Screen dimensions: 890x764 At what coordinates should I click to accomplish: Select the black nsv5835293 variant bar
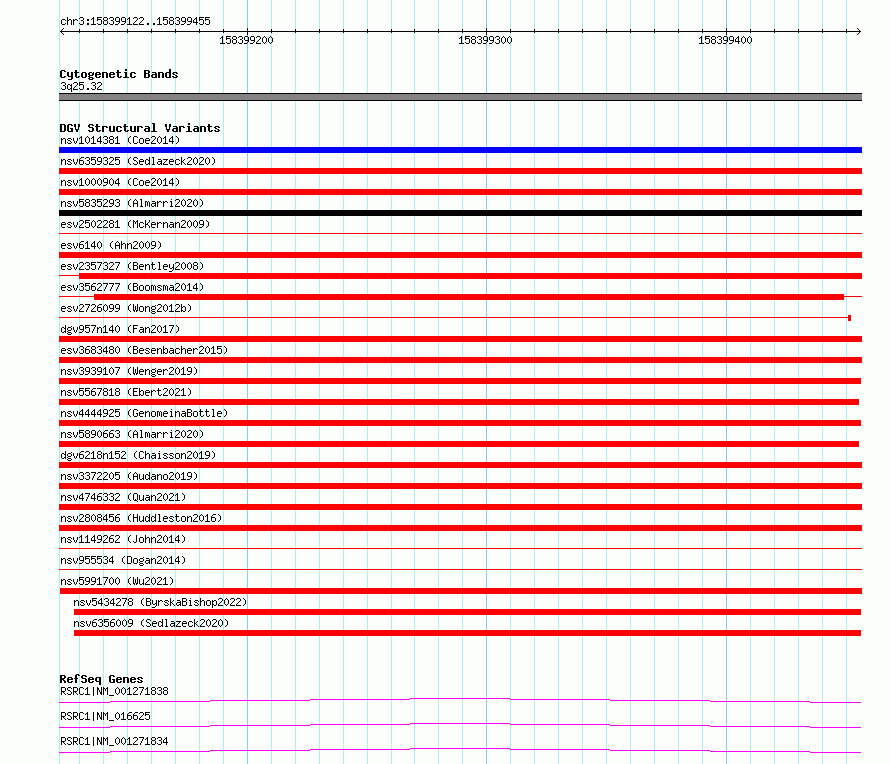(460, 213)
